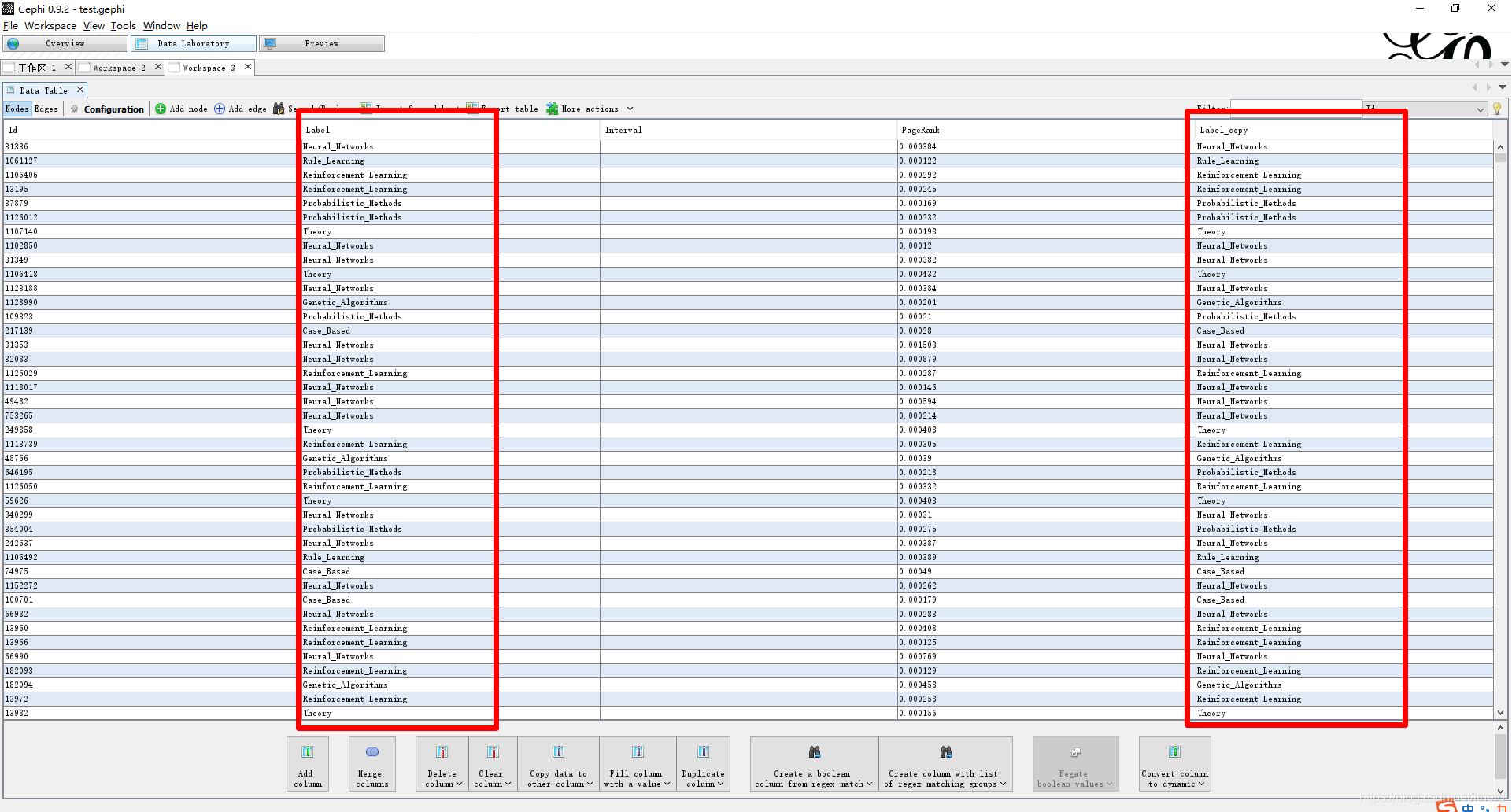This screenshot has width=1512, height=812.
Task: Close the Workspace 3 tab
Action: 247,67
